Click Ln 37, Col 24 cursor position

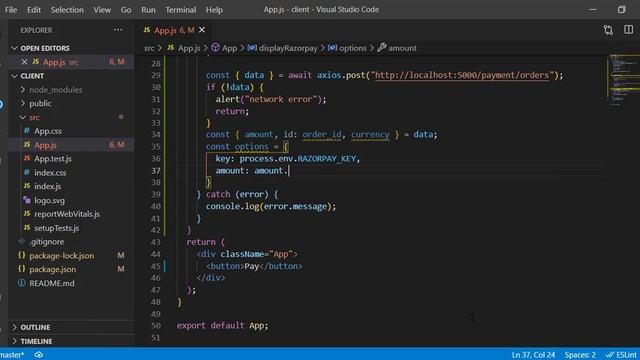click(x=533, y=355)
